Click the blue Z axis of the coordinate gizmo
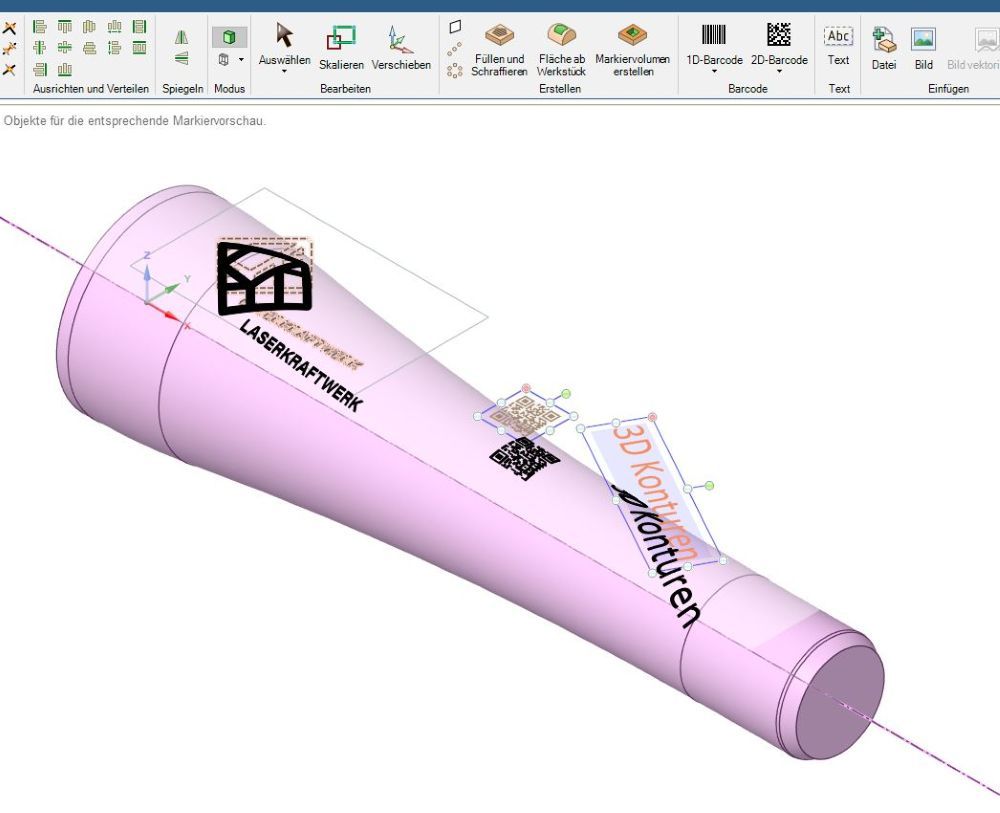The width and height of the screenshot is (1000, 813). coord(147,277)
